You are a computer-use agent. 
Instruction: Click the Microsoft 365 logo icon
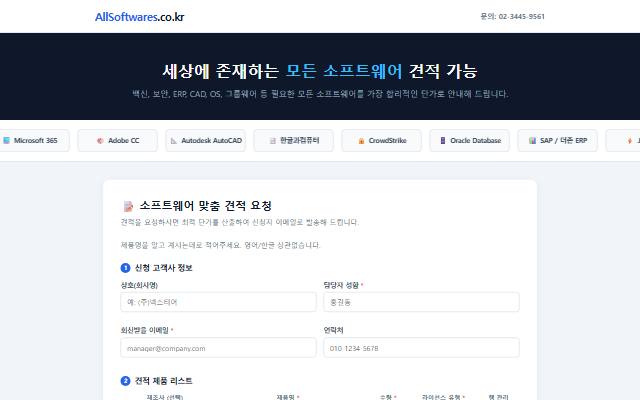pos(7,140)
